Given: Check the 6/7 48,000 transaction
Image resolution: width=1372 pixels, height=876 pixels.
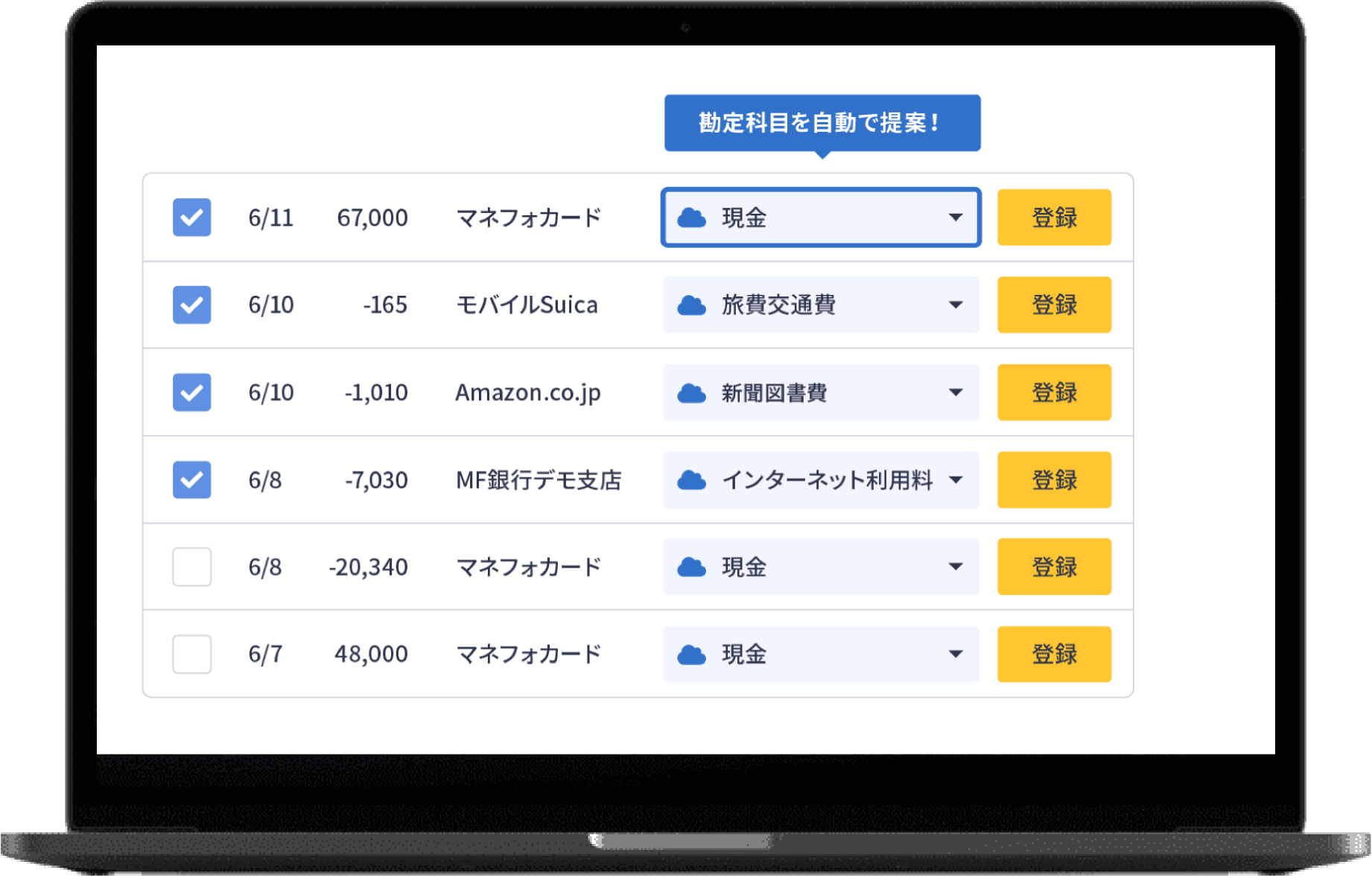Looking at the screenshot, I should tap(191, 654).
